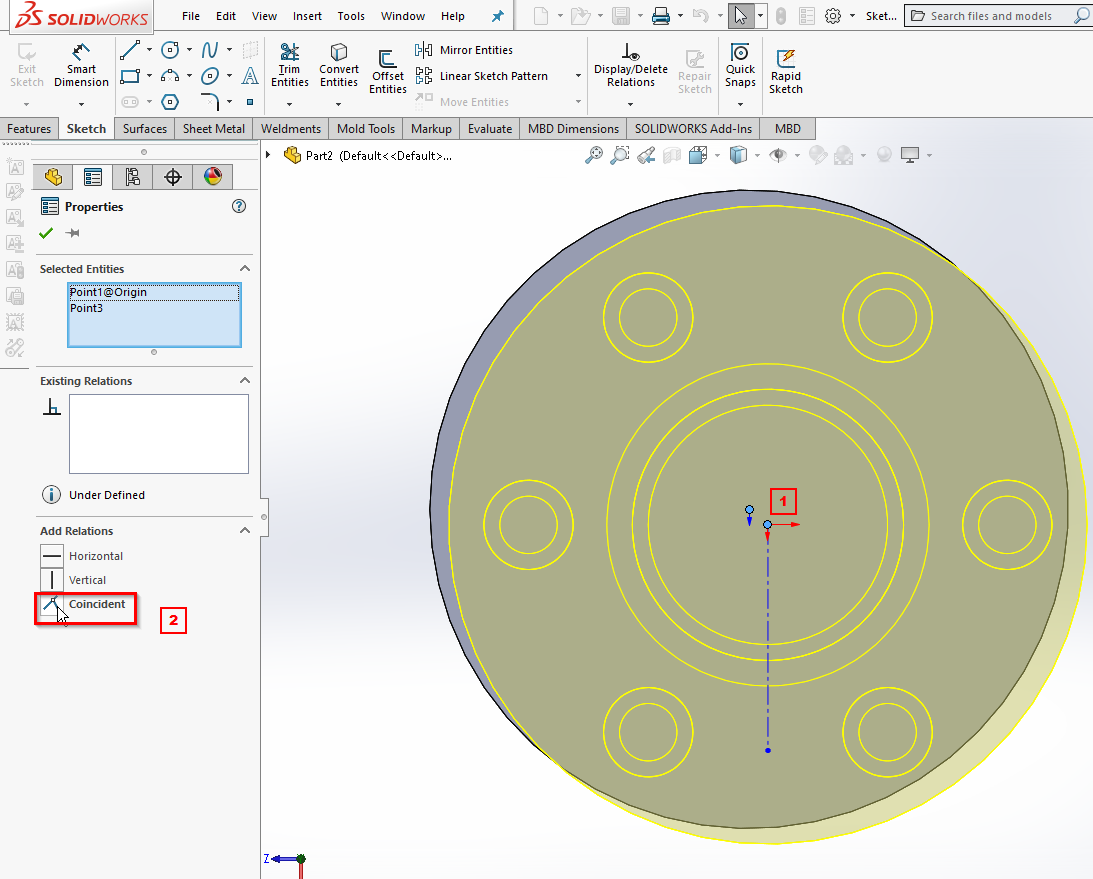Open the DimXpertManager crosshair tab

tap(173, 177)
